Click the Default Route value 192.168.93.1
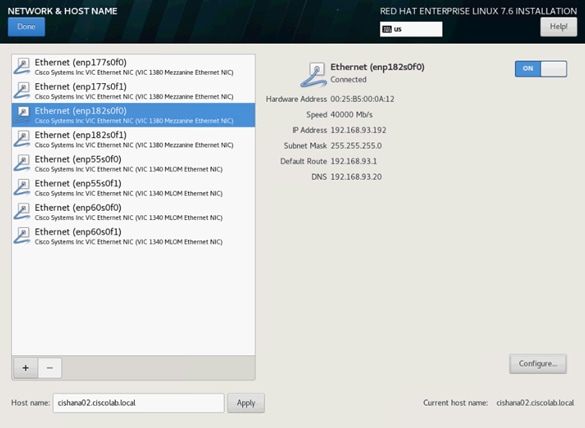Image resolution: width=585 pixels, height=428 pixels. [354, 161]
